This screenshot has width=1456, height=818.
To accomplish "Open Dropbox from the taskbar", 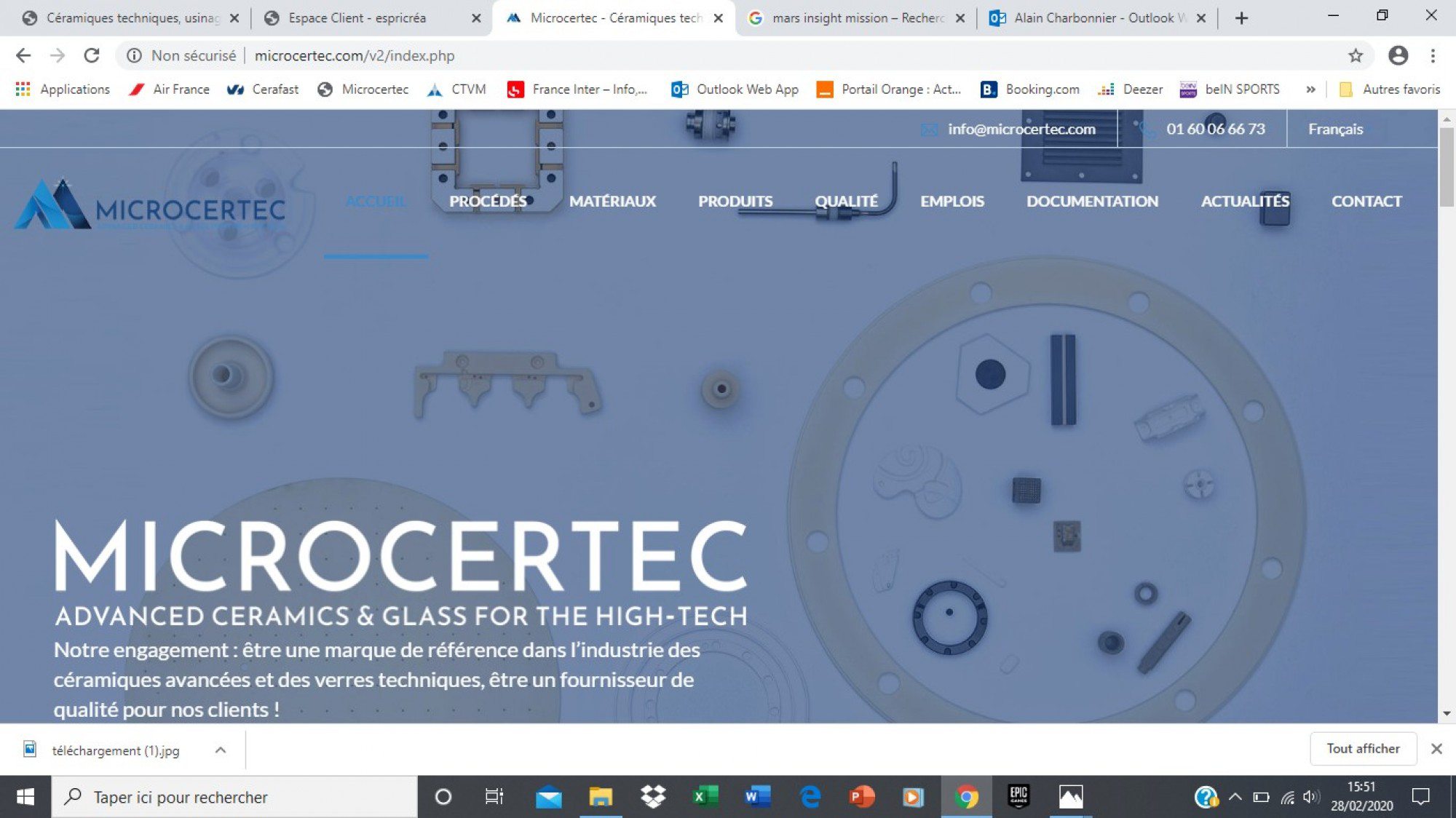I will pyautogui.click(x=653, y=796).
